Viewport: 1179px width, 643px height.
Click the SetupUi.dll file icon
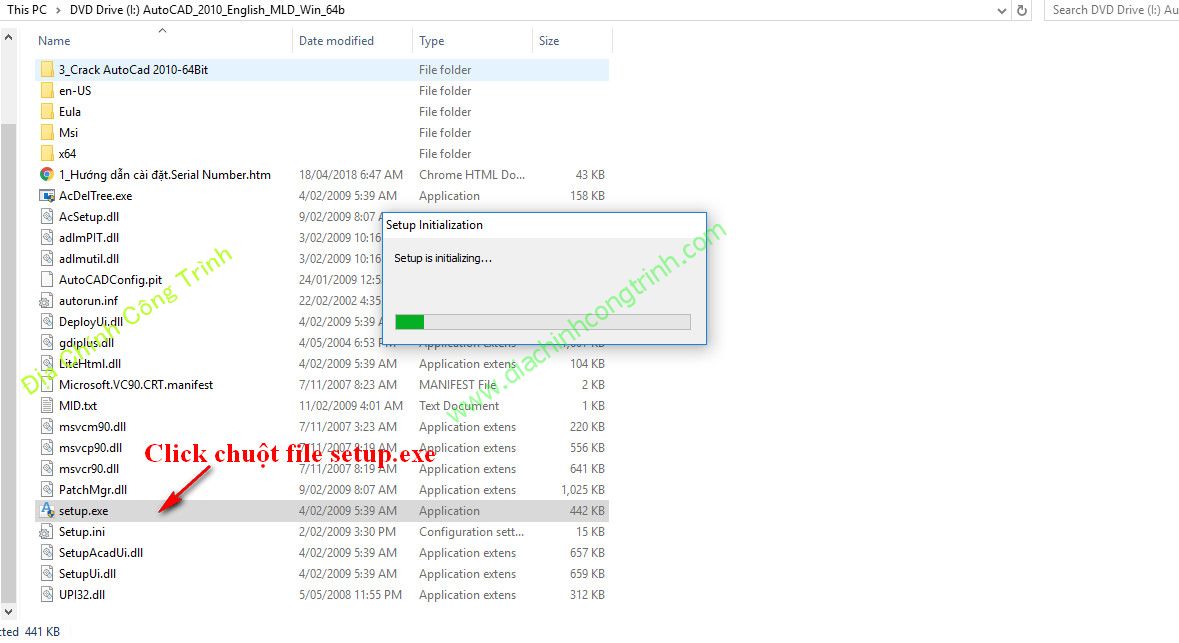[x=47, y=574]
